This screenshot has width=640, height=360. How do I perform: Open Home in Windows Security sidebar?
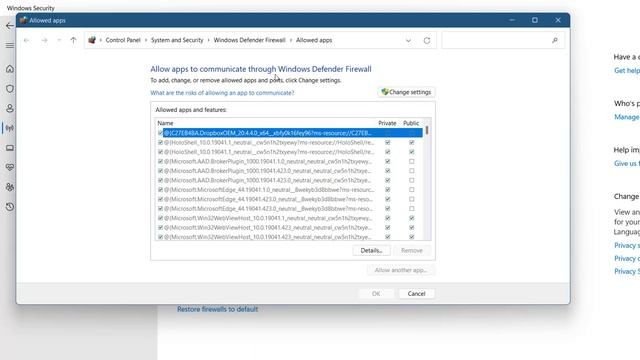(10, 69)
